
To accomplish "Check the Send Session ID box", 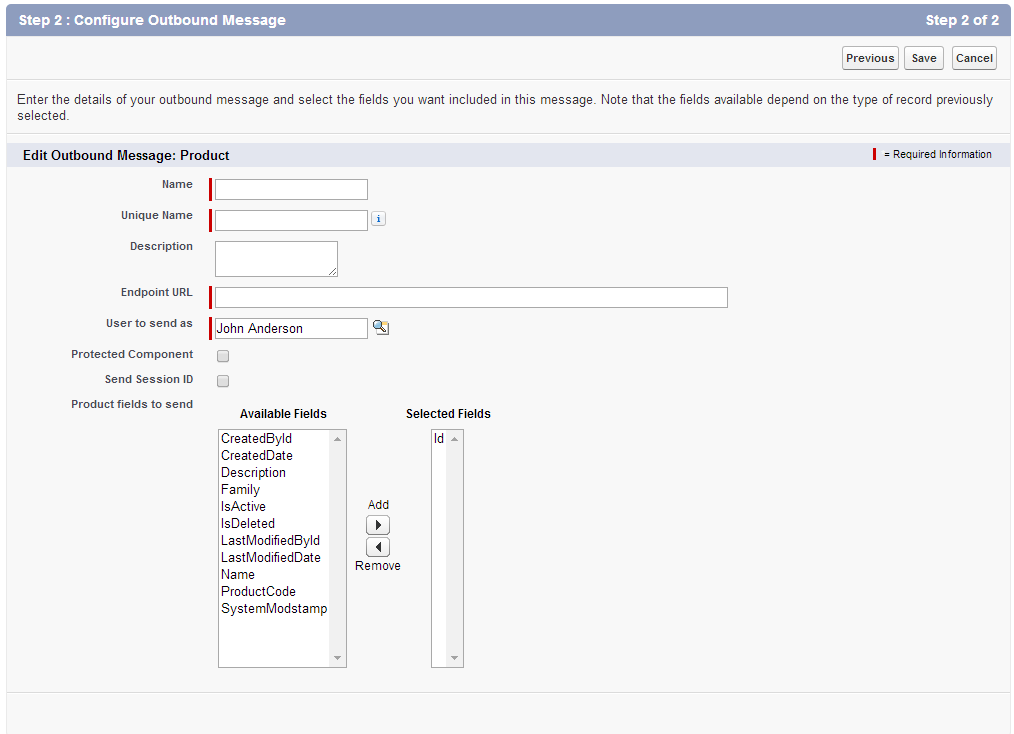I will coord(223,381).
